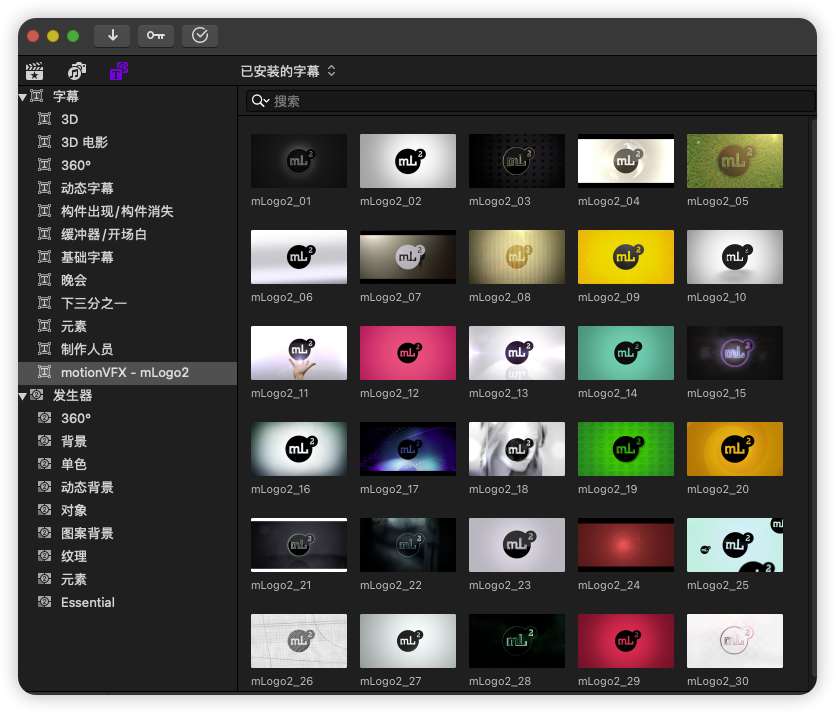Select the crimson mLogo2_29 thumbnail
Screen dimensions: 835x713
626,641
